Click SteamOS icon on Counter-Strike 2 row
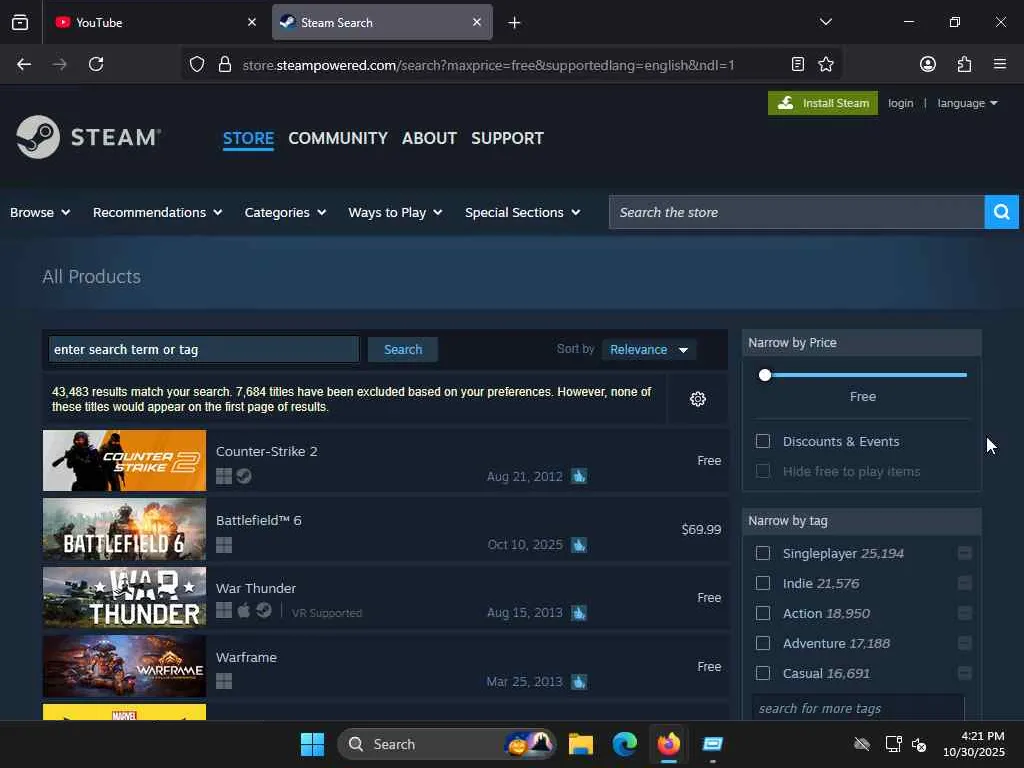This screenshot has width=1024, height=768. [x=244, y=476]
